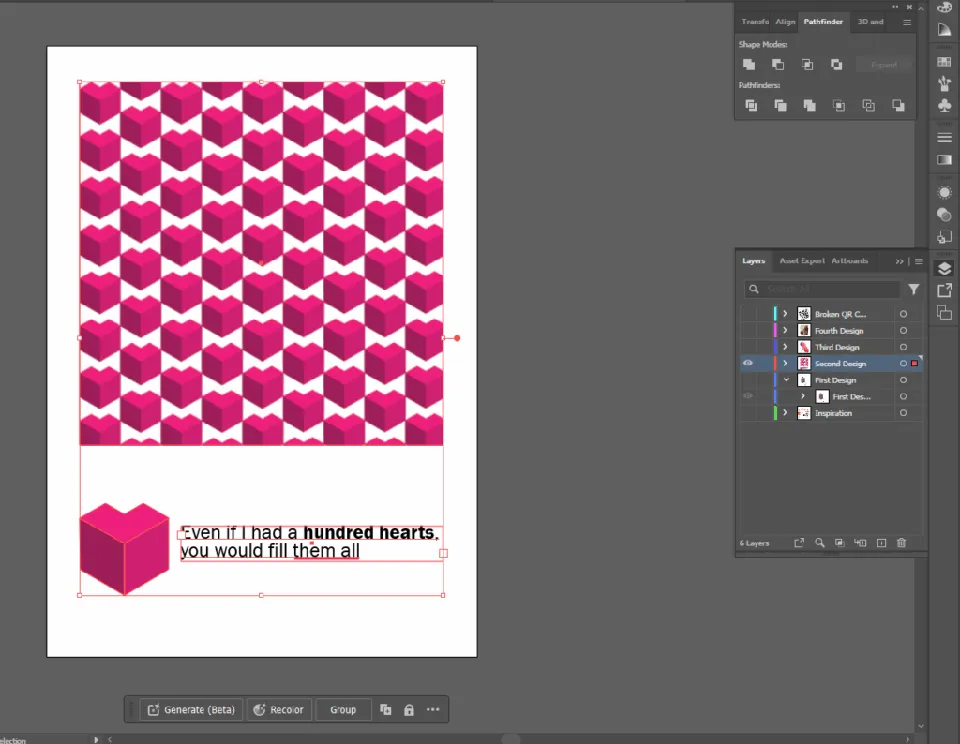This screenshot has width=960, height=744.
Task: Open the Brushes panel icon
Action: 944,83
